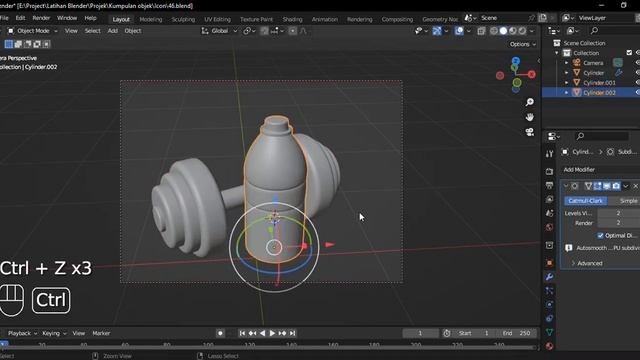Open the Physics properties tab
640x360 pixels.
549,304
